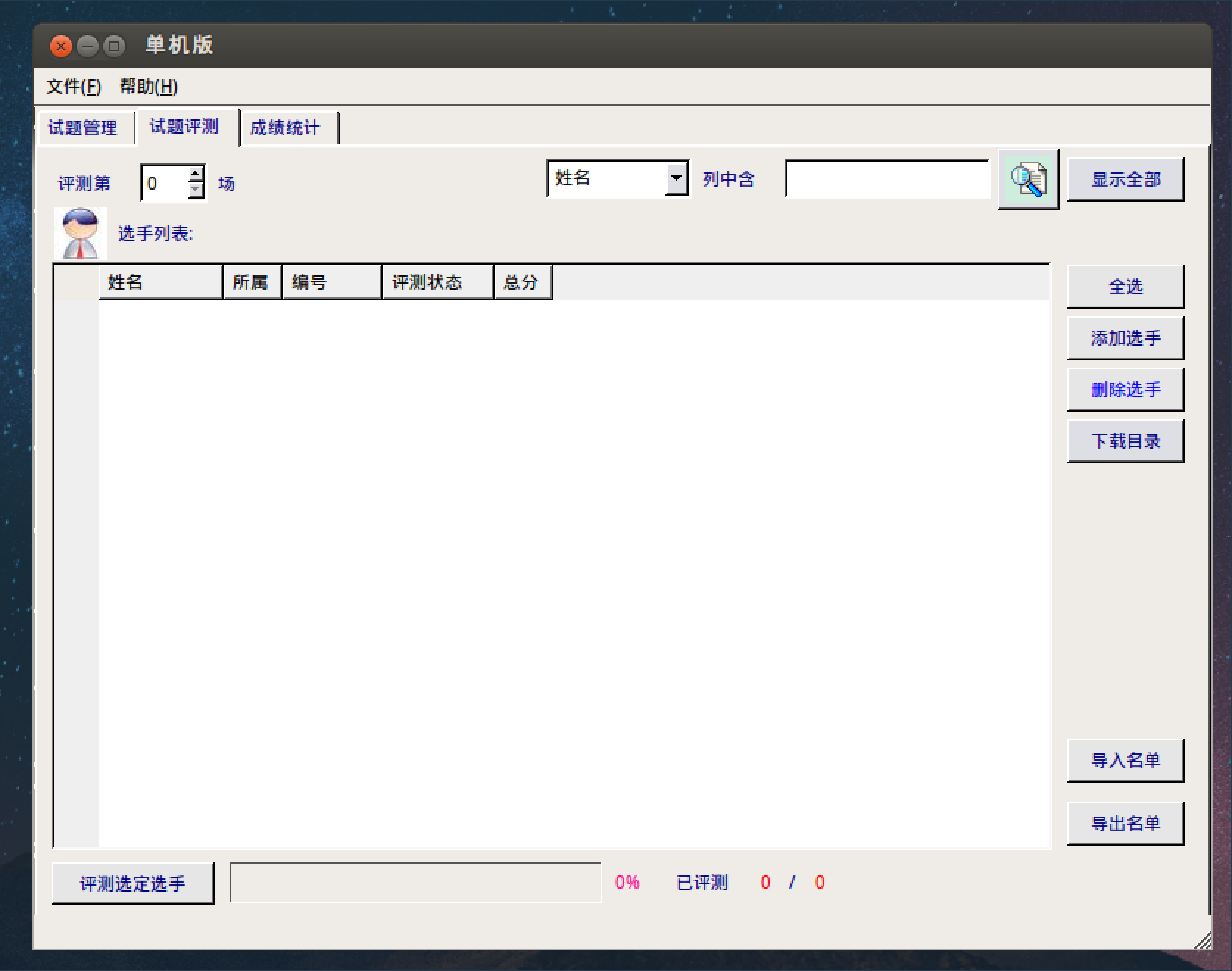
Task: Click 添加选手 to add a contestant
Action: pos(1125,338)
